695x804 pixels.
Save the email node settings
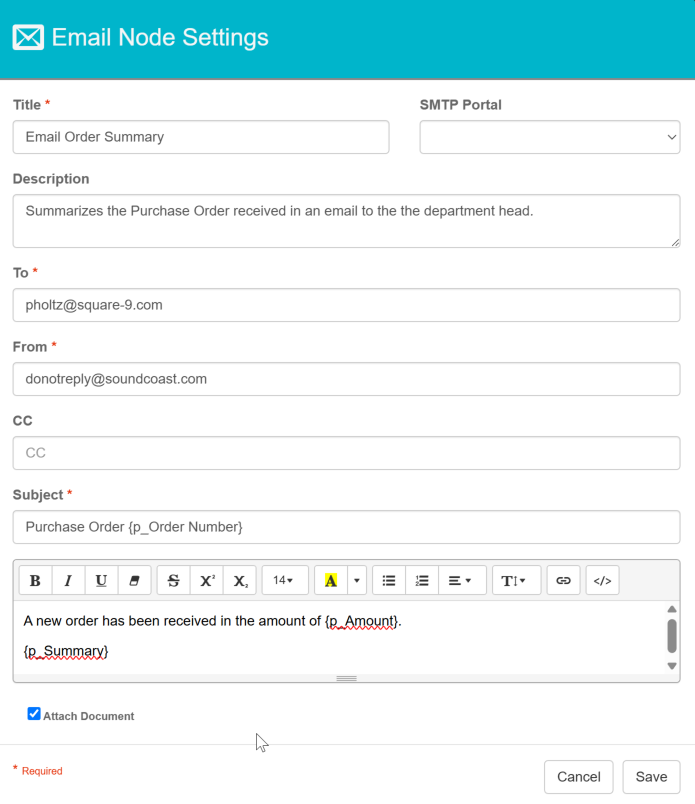tap(651, 777)
